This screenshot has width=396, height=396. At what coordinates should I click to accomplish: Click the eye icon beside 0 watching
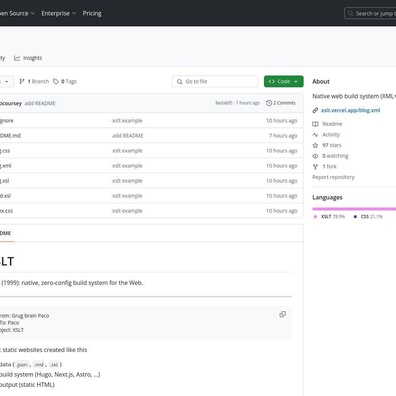pyautogui.click(x=315, y=156)
